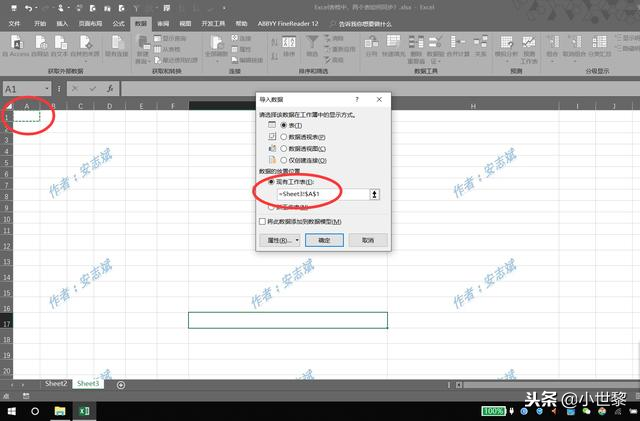Click Edit Links (编辑链接) in the ribbon
The height and width of the screenshot is (421, 640).
coord(248,60)
